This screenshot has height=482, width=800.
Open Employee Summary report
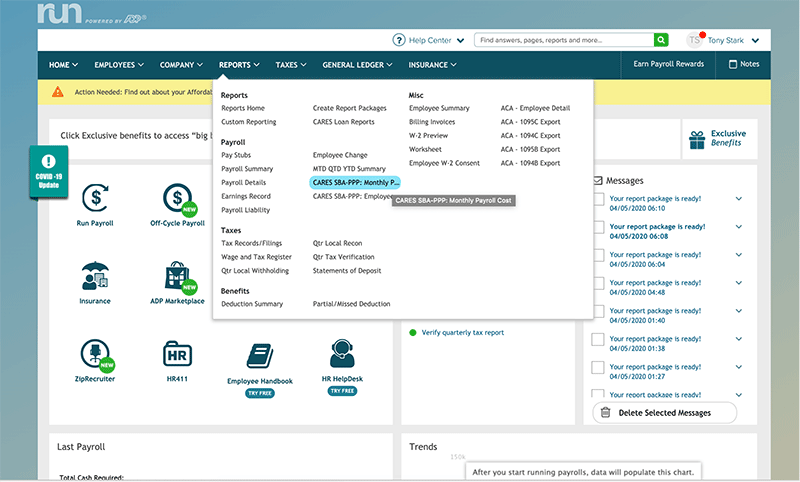coord(439,108)
